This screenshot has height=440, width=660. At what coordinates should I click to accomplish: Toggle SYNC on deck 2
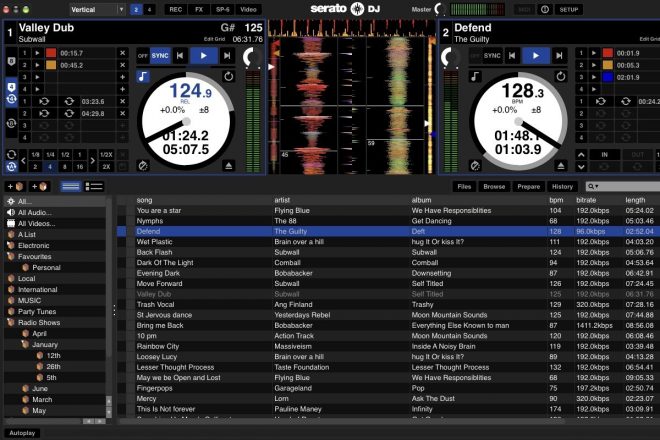[492, 56]
